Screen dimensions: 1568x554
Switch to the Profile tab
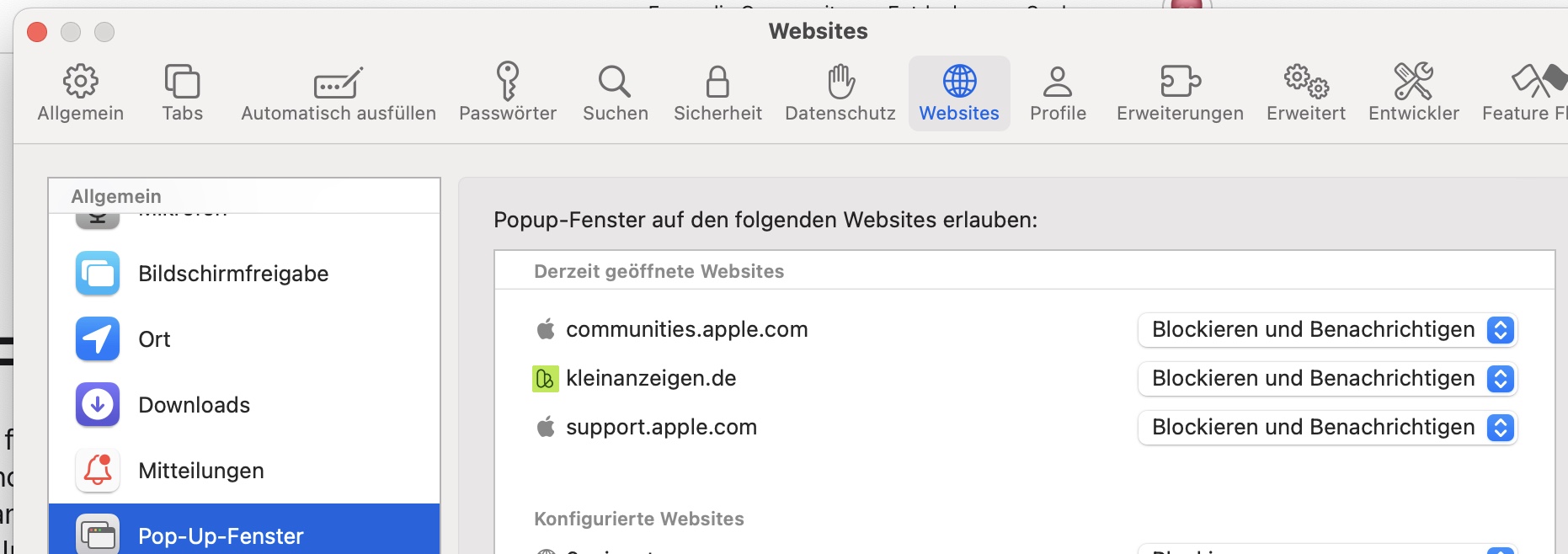1058,93
